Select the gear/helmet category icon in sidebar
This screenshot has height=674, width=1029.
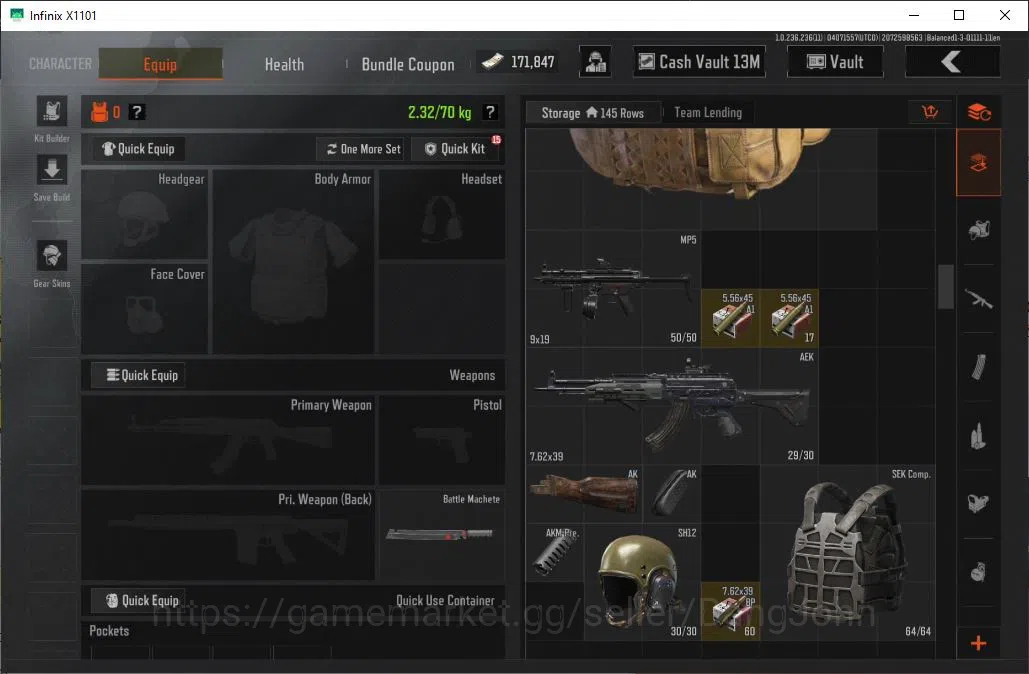[x=978, y=230]
